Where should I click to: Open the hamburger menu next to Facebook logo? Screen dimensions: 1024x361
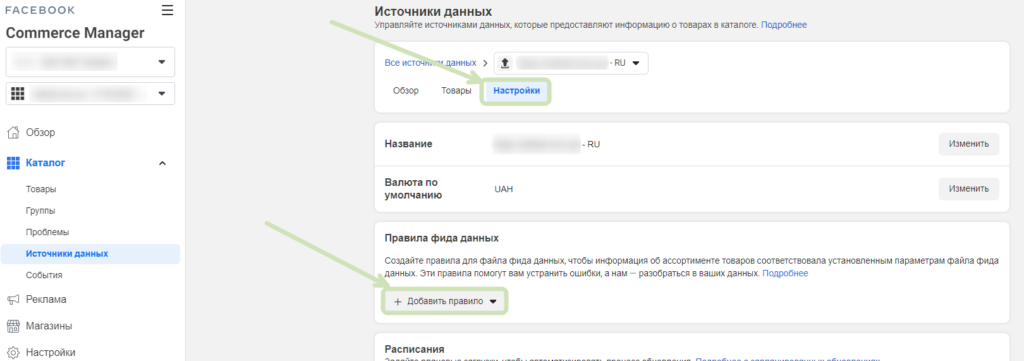[x=167, y=10]
